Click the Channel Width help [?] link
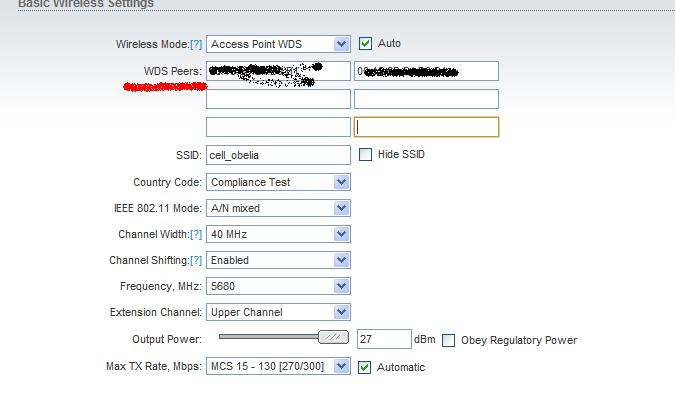 coord(196,234)
